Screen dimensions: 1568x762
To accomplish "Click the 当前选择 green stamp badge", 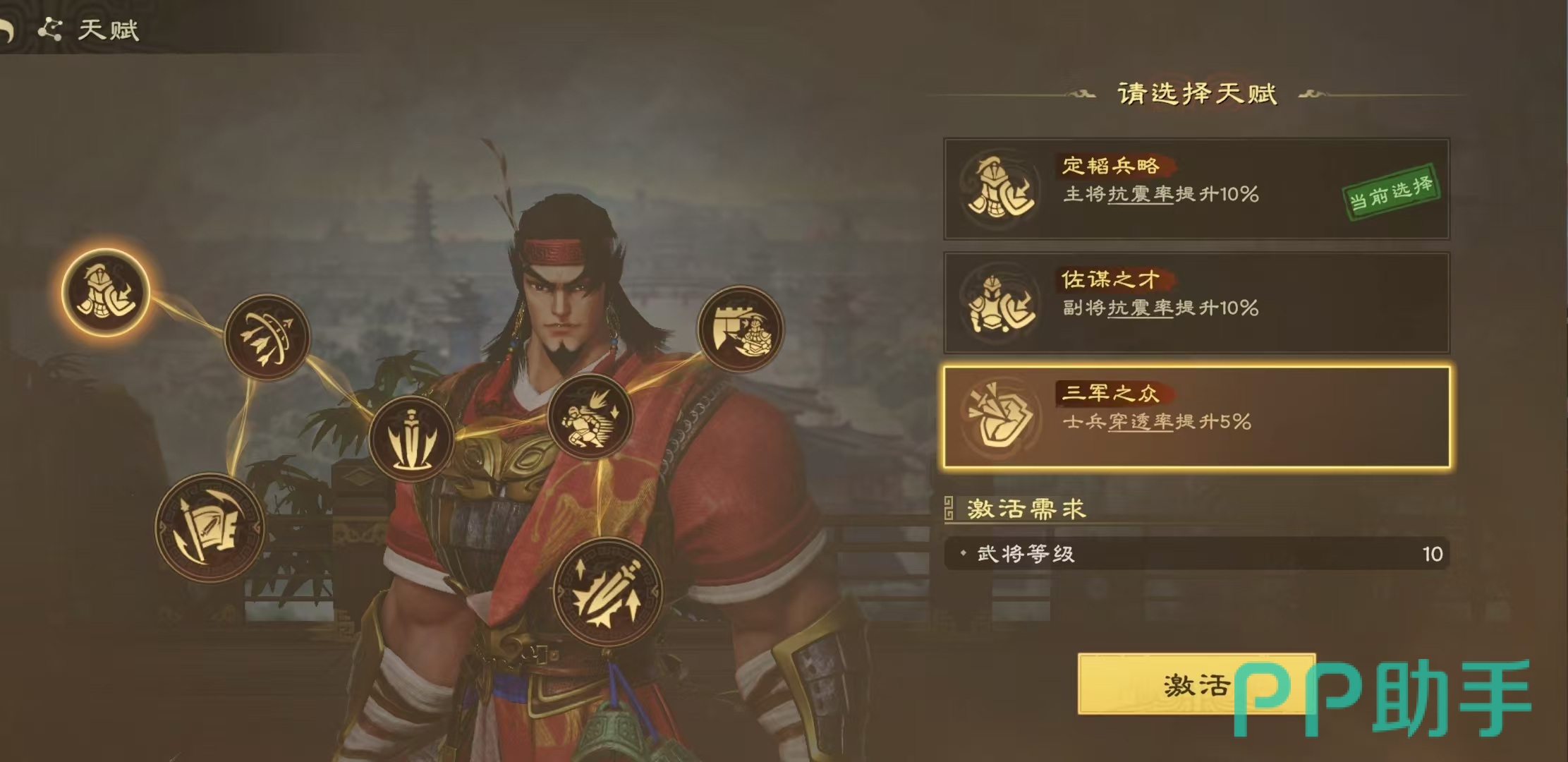I will coord(1391,193).
